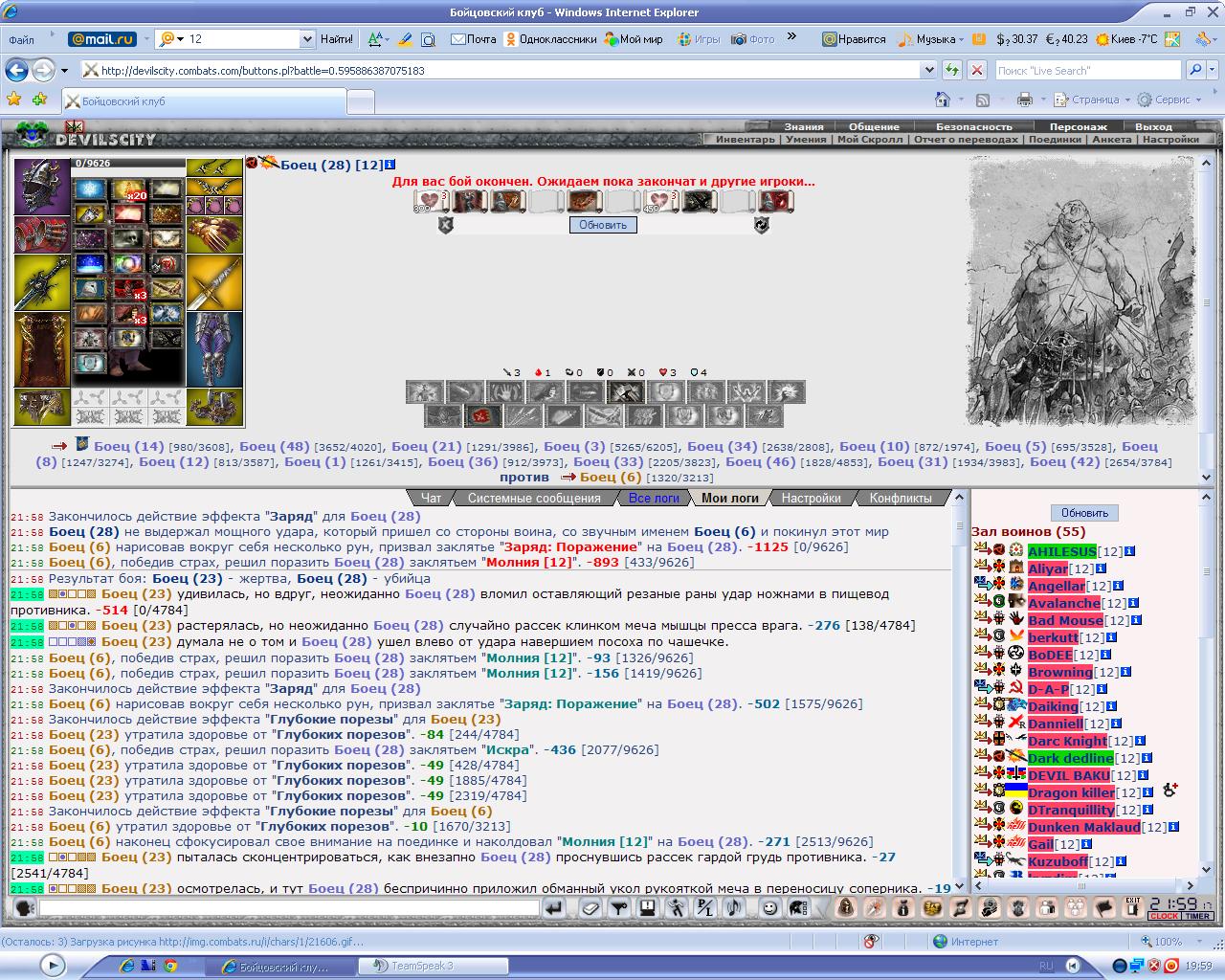Screen dimensions: 1225x980
Task: Open the Умения link
Action: [x=806, y=139]
